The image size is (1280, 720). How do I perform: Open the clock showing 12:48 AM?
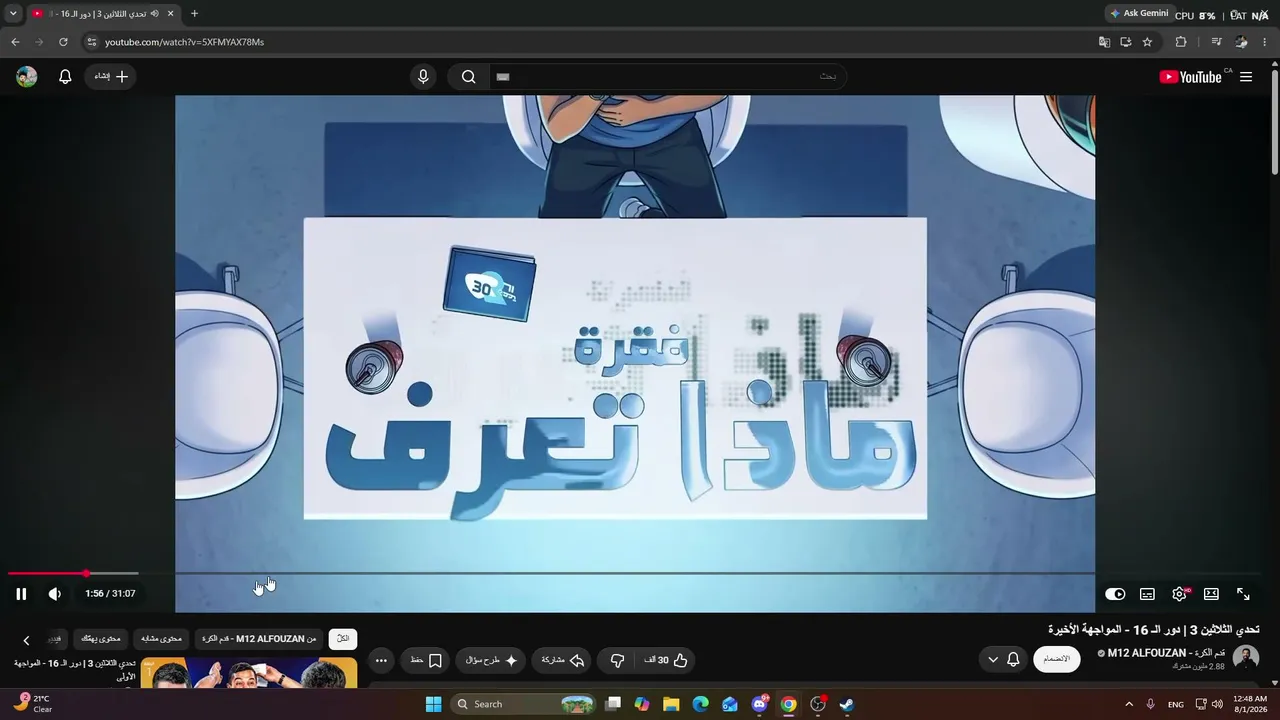pyautogui.click(x=1250, y=704)
